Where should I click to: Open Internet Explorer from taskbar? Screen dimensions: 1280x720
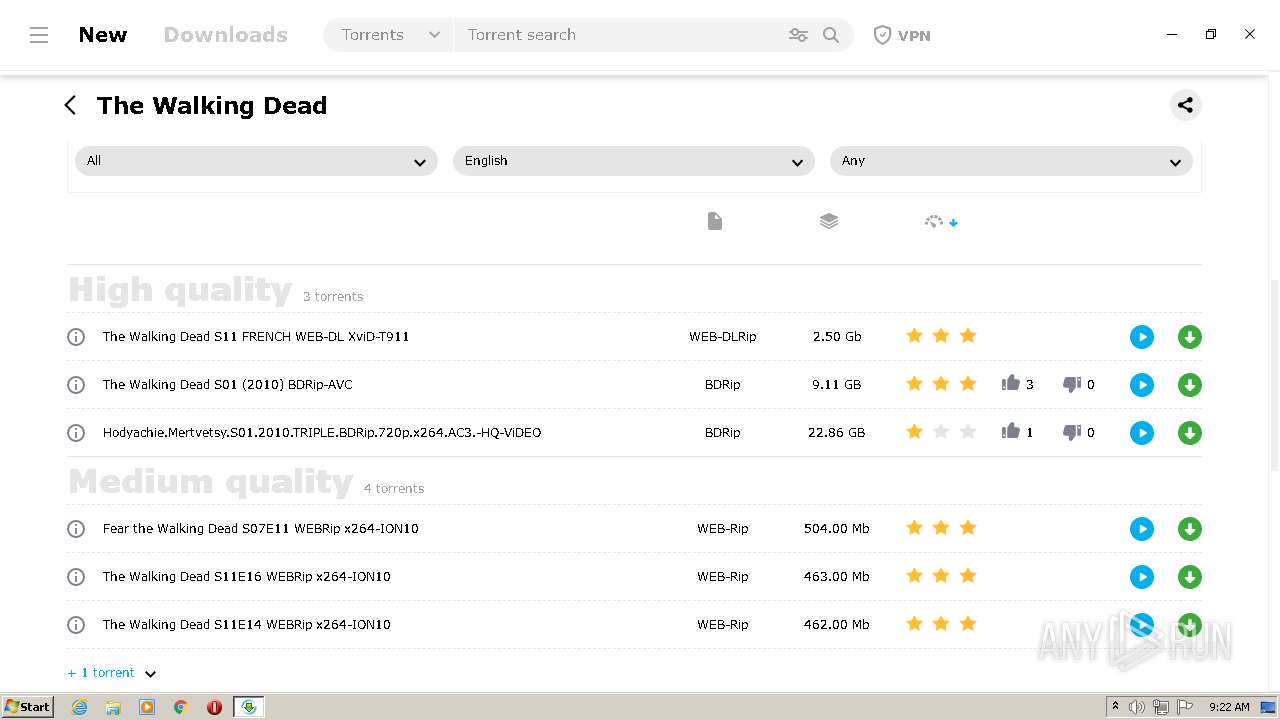80,707
